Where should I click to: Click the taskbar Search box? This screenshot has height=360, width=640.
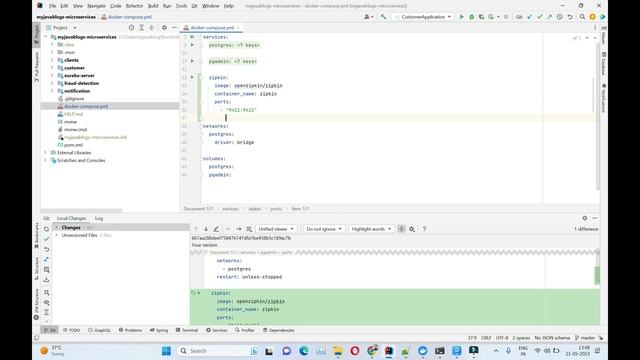pyautogui.click(x=219, y=351)
